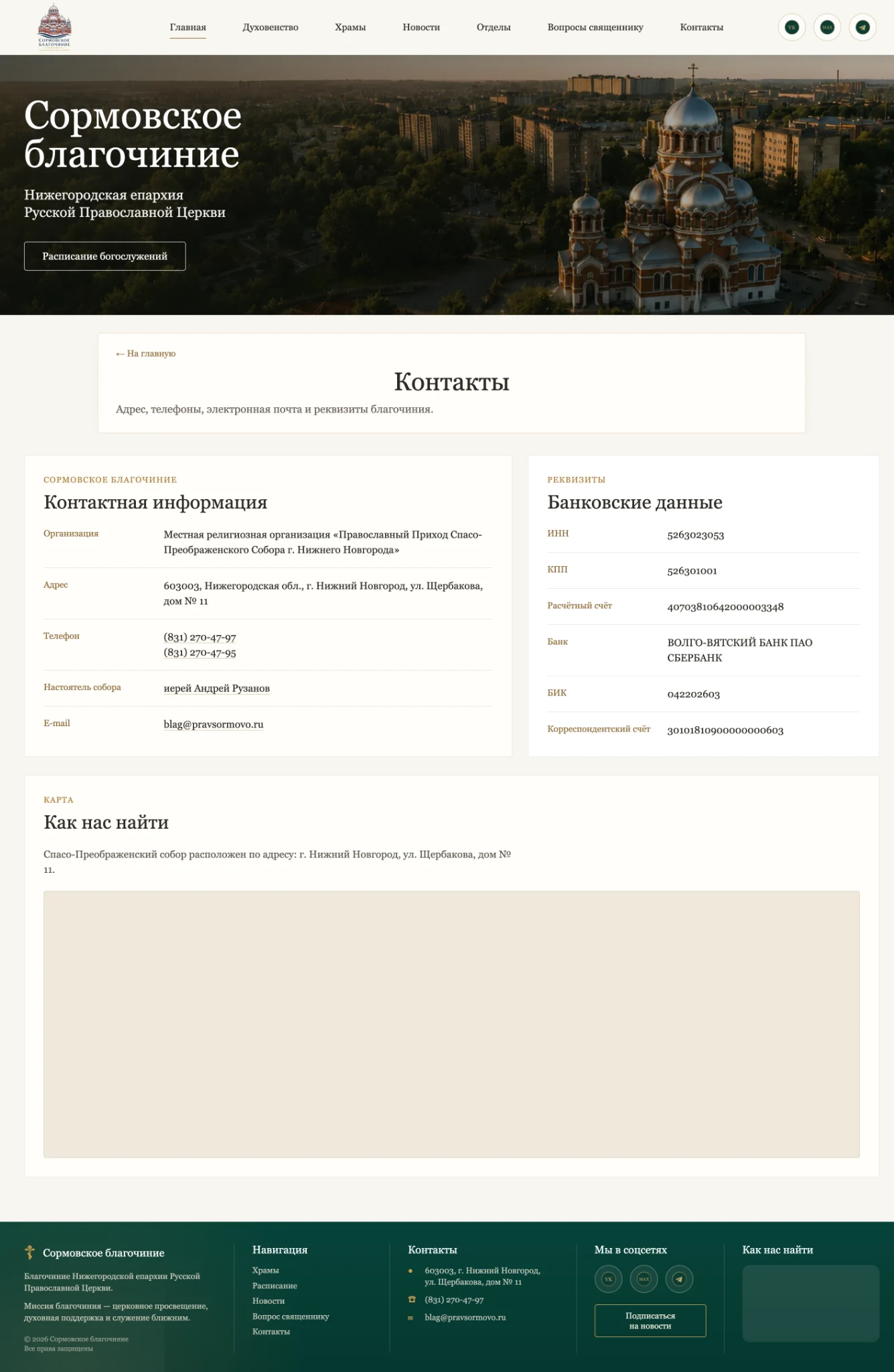Viewport: 894px width, 1372px height.
Task: Select correspondent account 30101810900000000603
Action: [x=725, y=731]
